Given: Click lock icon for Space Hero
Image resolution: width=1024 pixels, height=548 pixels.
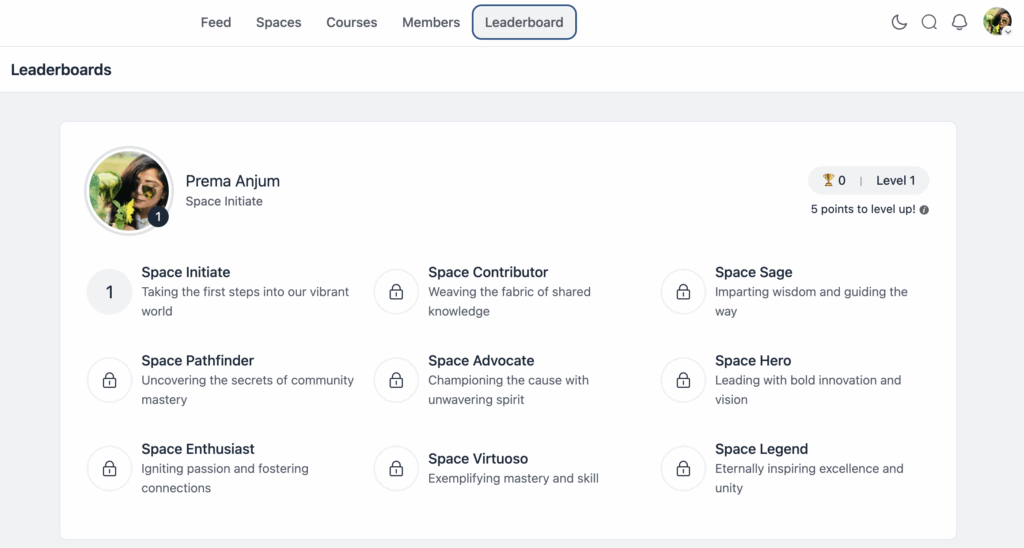Looking at the screenshot, I should 683,379.
